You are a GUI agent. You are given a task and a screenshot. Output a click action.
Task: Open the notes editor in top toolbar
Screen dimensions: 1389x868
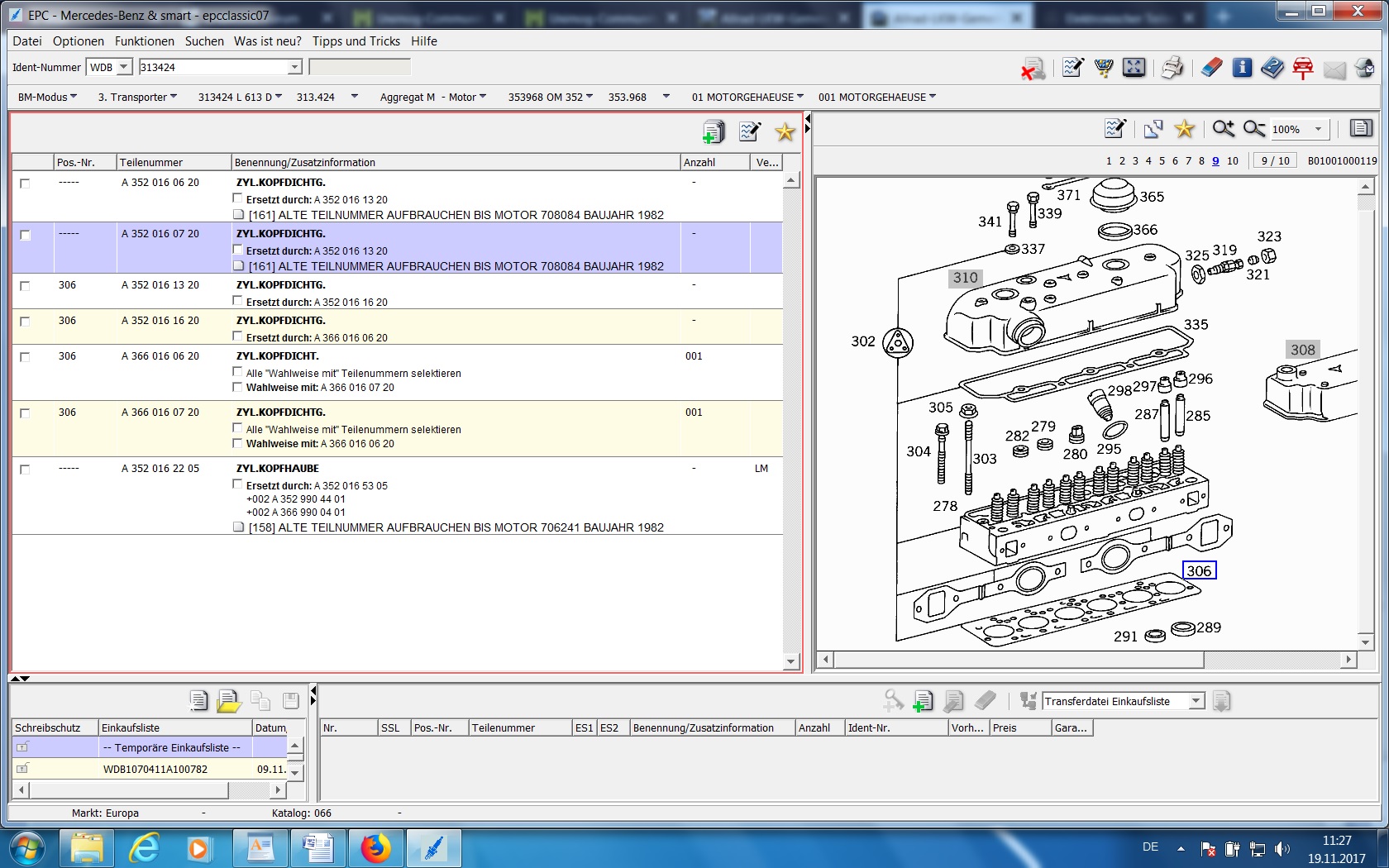[1073, 68]
